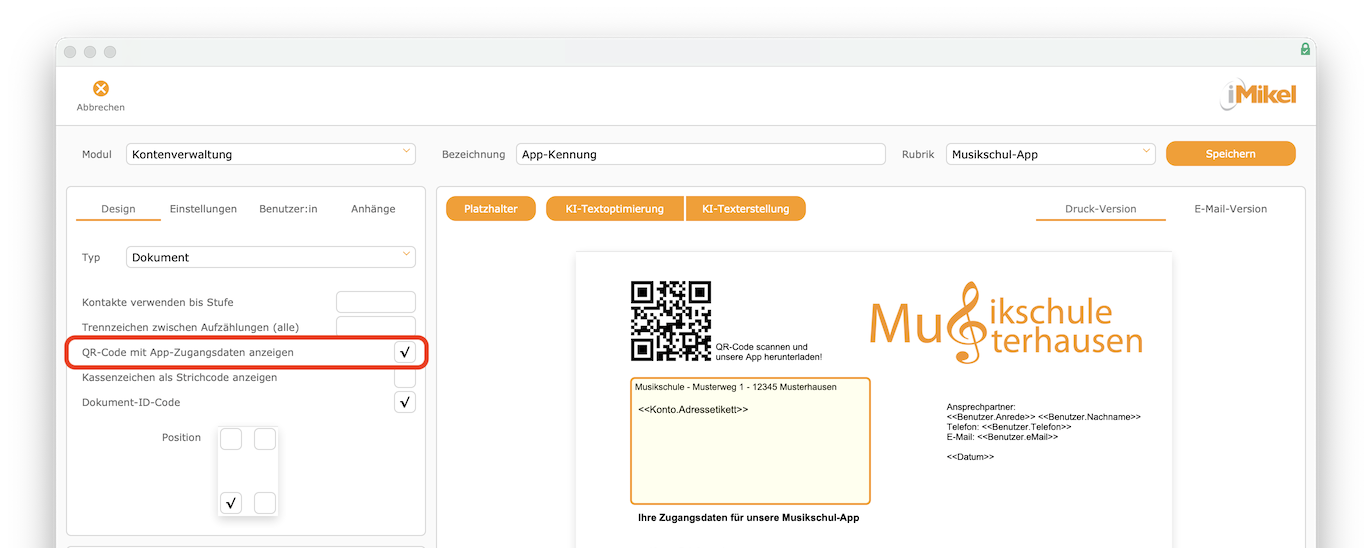Viewport: 1372px width, 548px height.
Task: Click the QR-Code scannen caption text
Action: pos(769,351)
